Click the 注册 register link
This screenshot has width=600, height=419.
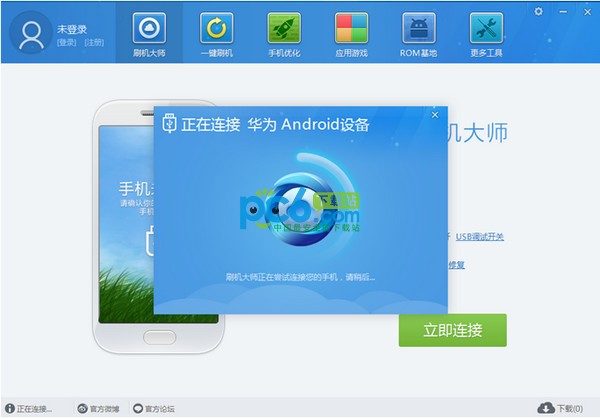click(94, 42)
